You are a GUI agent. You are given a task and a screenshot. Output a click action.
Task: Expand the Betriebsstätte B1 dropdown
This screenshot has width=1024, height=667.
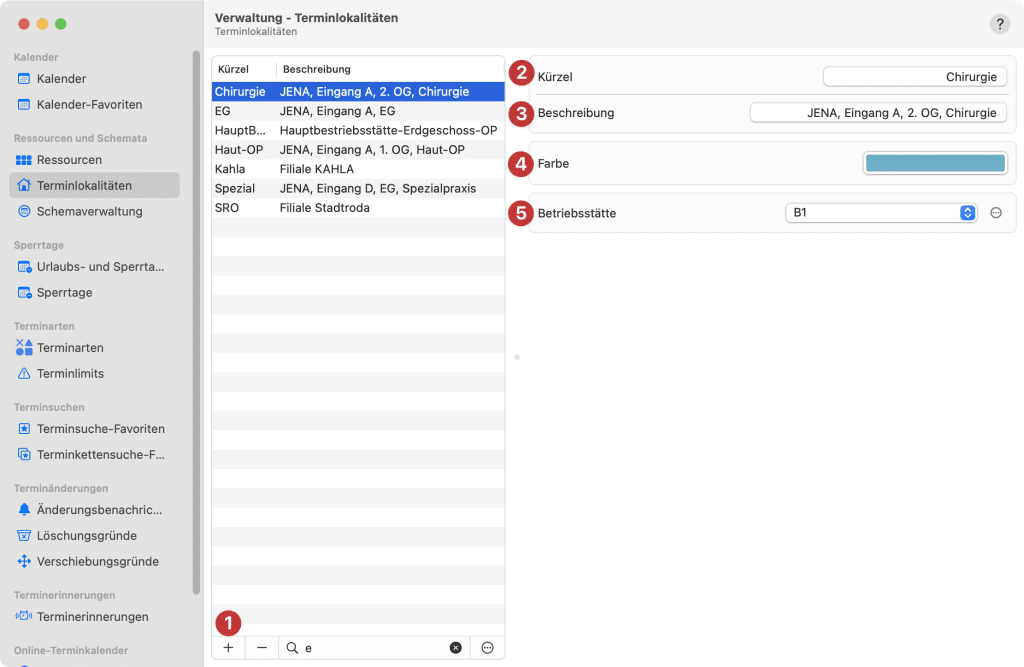coord(967,213)
